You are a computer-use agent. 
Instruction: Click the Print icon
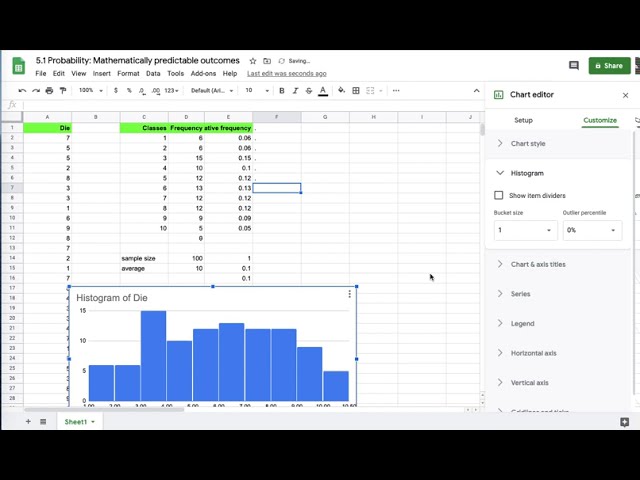(49, 91)
